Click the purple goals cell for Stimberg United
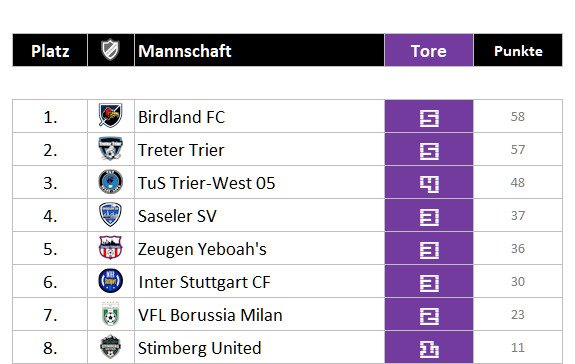Image resolution: width=575 pixels, height=364 pixels. (429, 348)
